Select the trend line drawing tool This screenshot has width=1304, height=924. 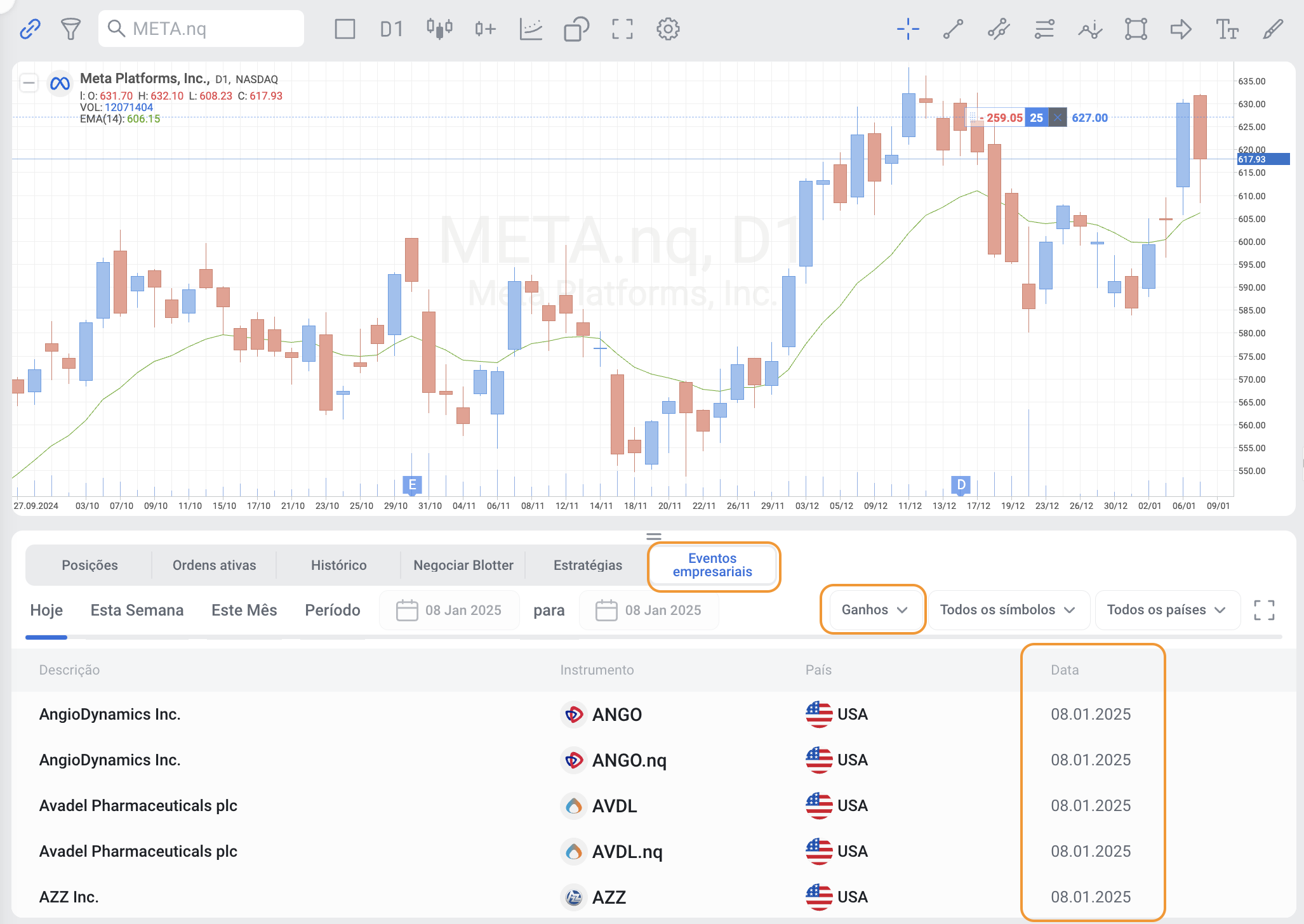click(x=953, y=29)
